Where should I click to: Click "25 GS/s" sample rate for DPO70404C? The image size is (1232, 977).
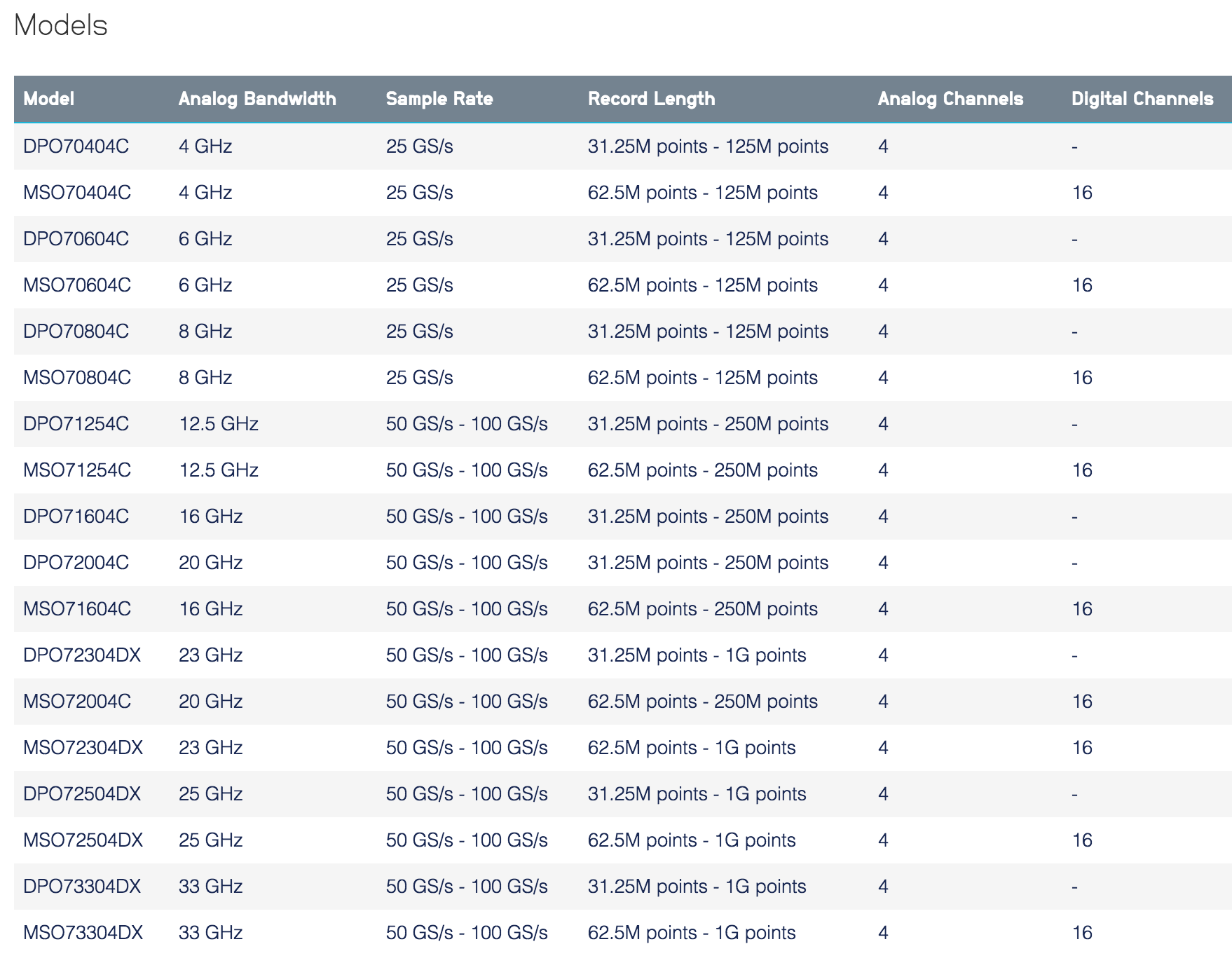(420, 146)
